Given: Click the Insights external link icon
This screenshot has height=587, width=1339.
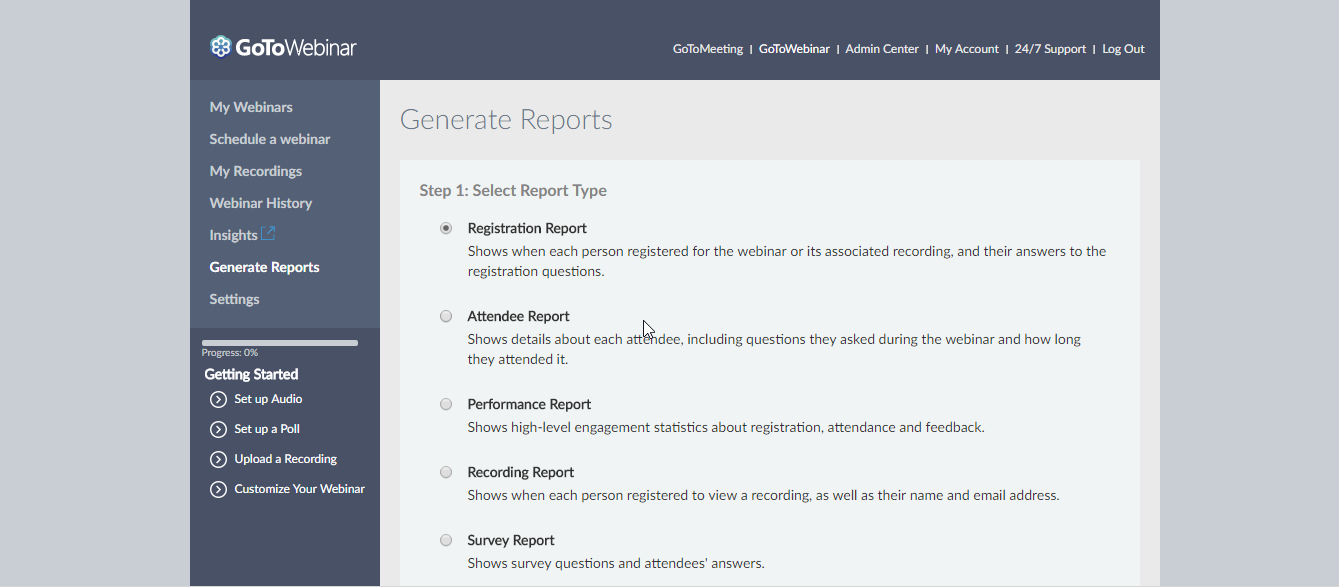Looking at the screenshot, I should (x=268, y=234).
